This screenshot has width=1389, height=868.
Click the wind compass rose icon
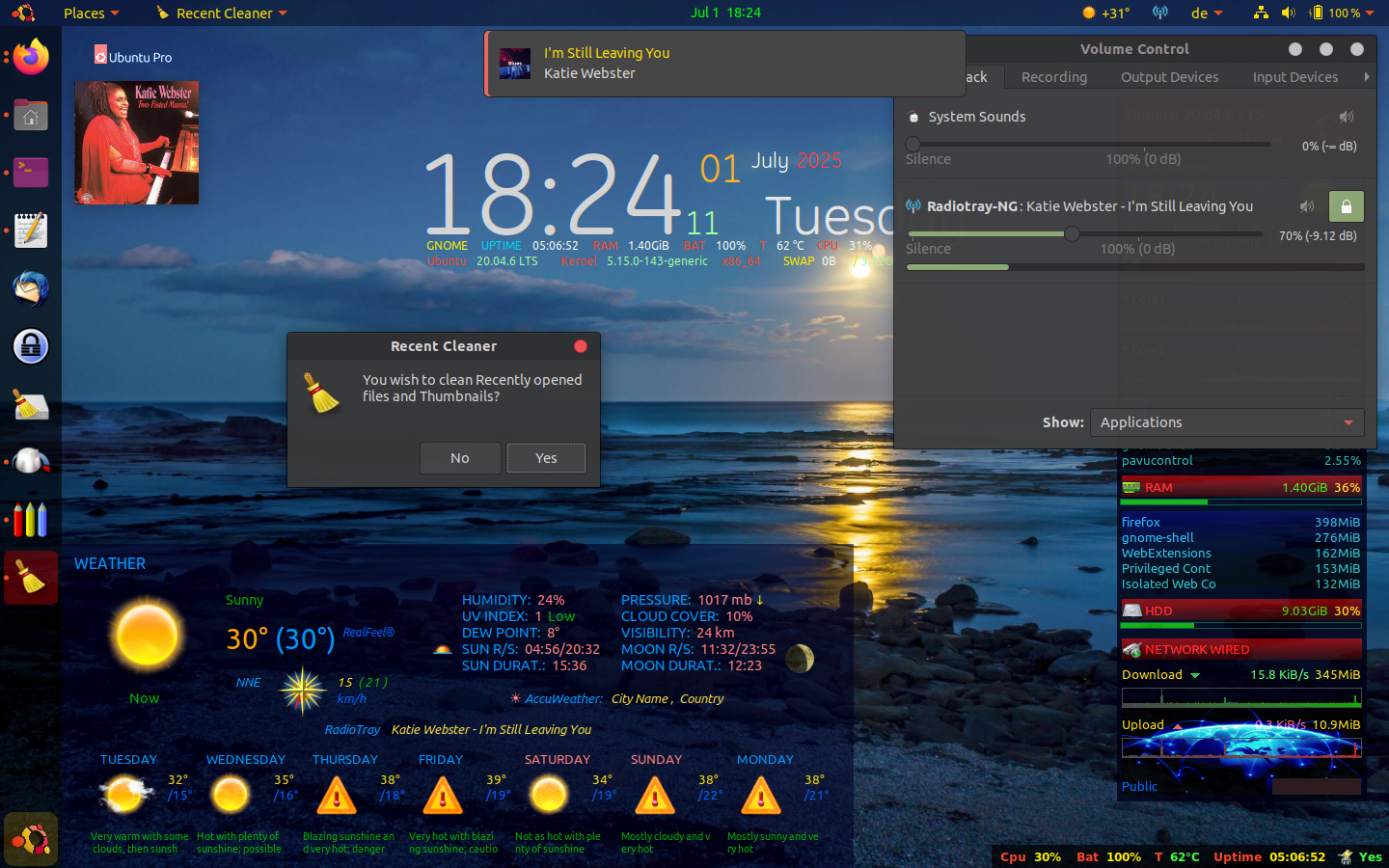(x=303, y=691)
